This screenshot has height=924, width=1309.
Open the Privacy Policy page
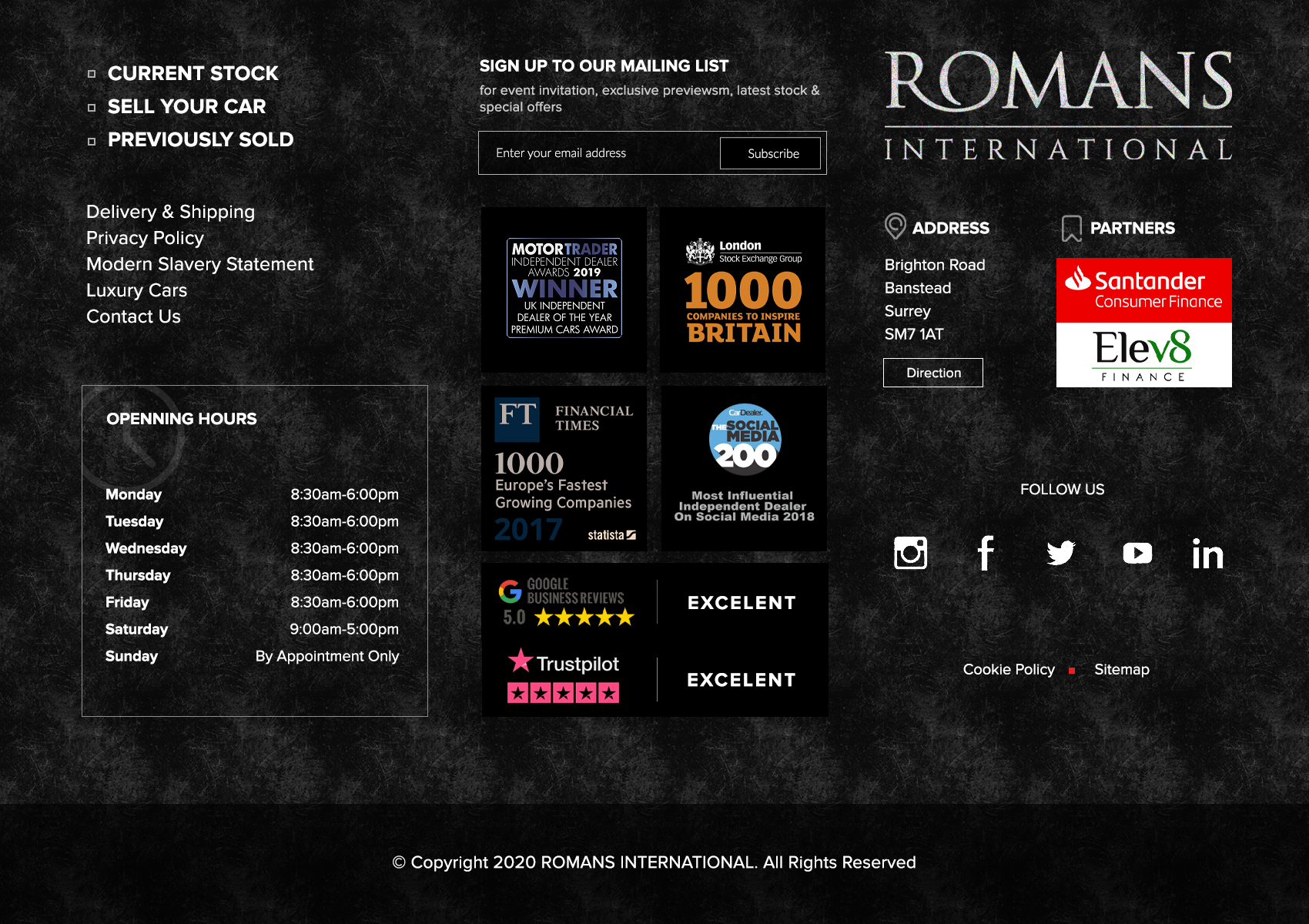pyautogui.click(x=146, y=238)
